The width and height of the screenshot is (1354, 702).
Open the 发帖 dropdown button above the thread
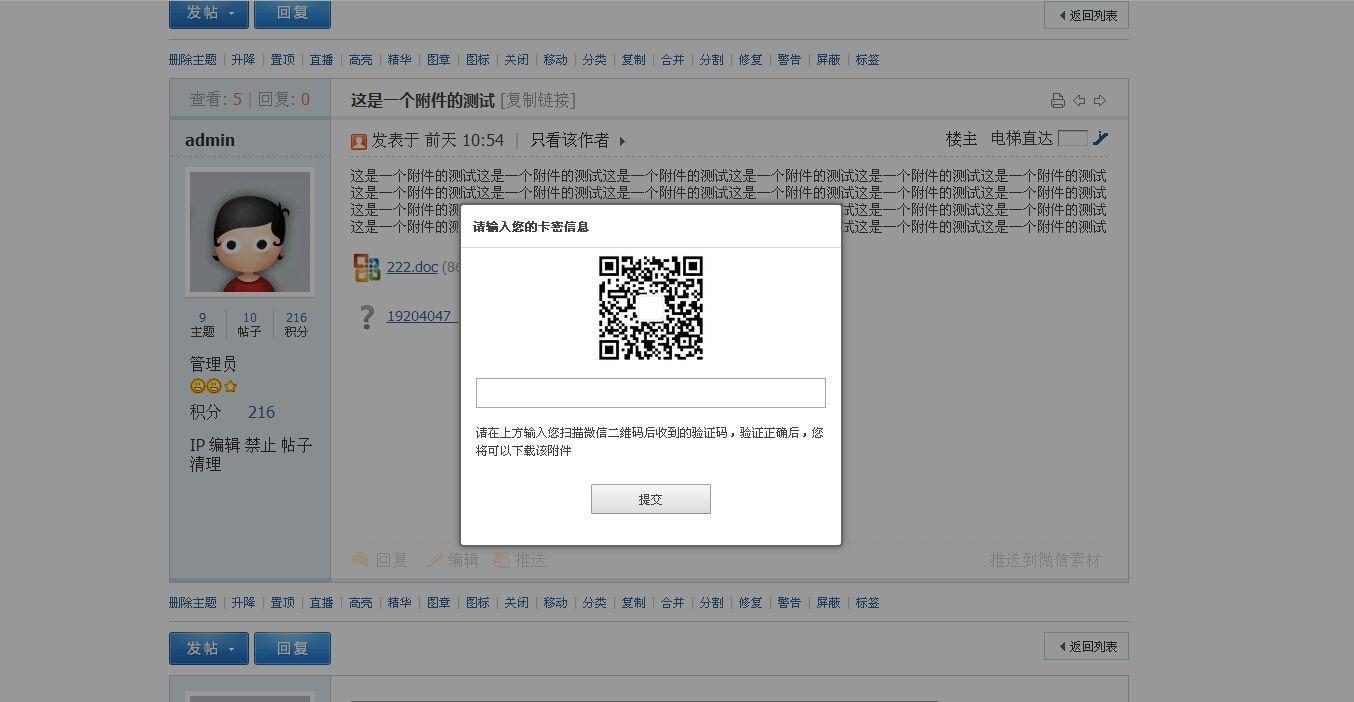tap(209, 13)
